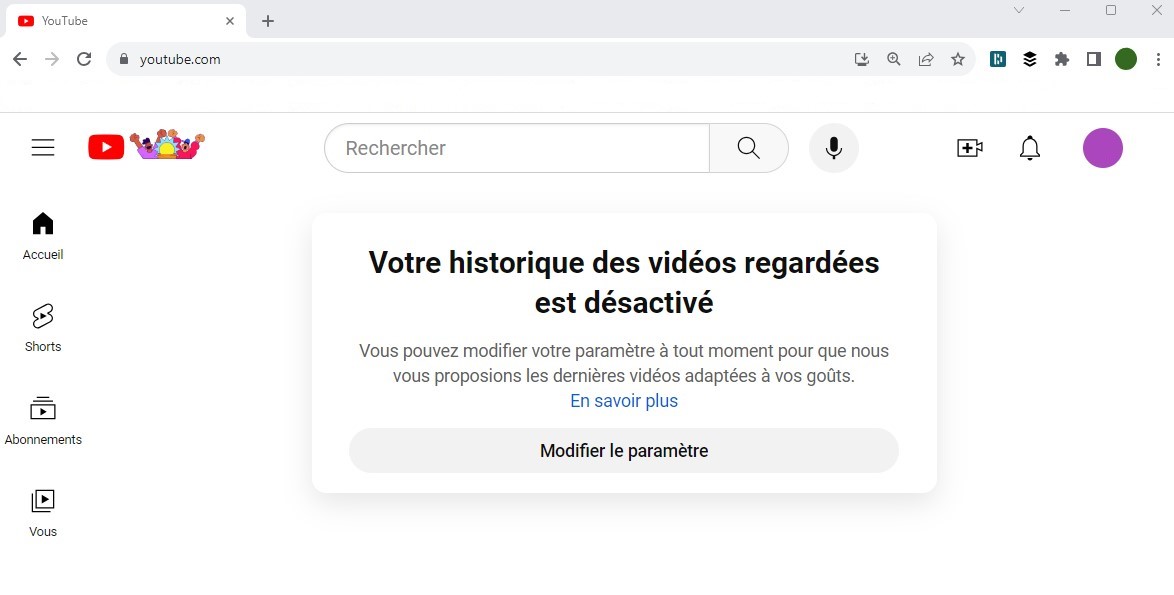
Task: Go back with browser back arrow
Action: click(20, 59)
